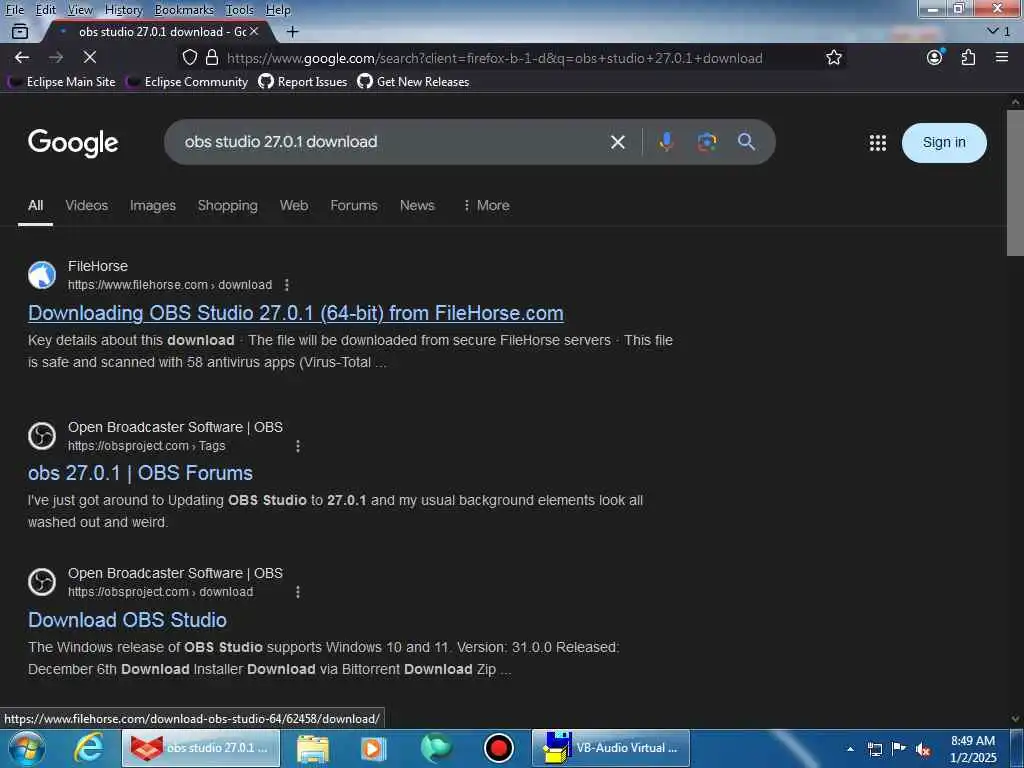Open a new tab with plus button

(x=293, y=31)
